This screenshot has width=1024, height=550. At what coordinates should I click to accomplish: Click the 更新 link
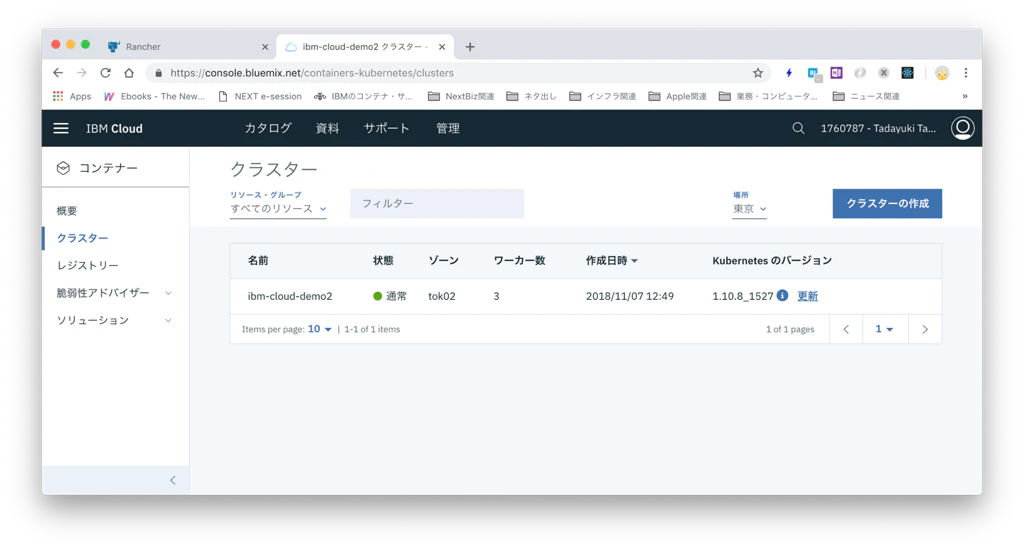[x=807, y=296]
